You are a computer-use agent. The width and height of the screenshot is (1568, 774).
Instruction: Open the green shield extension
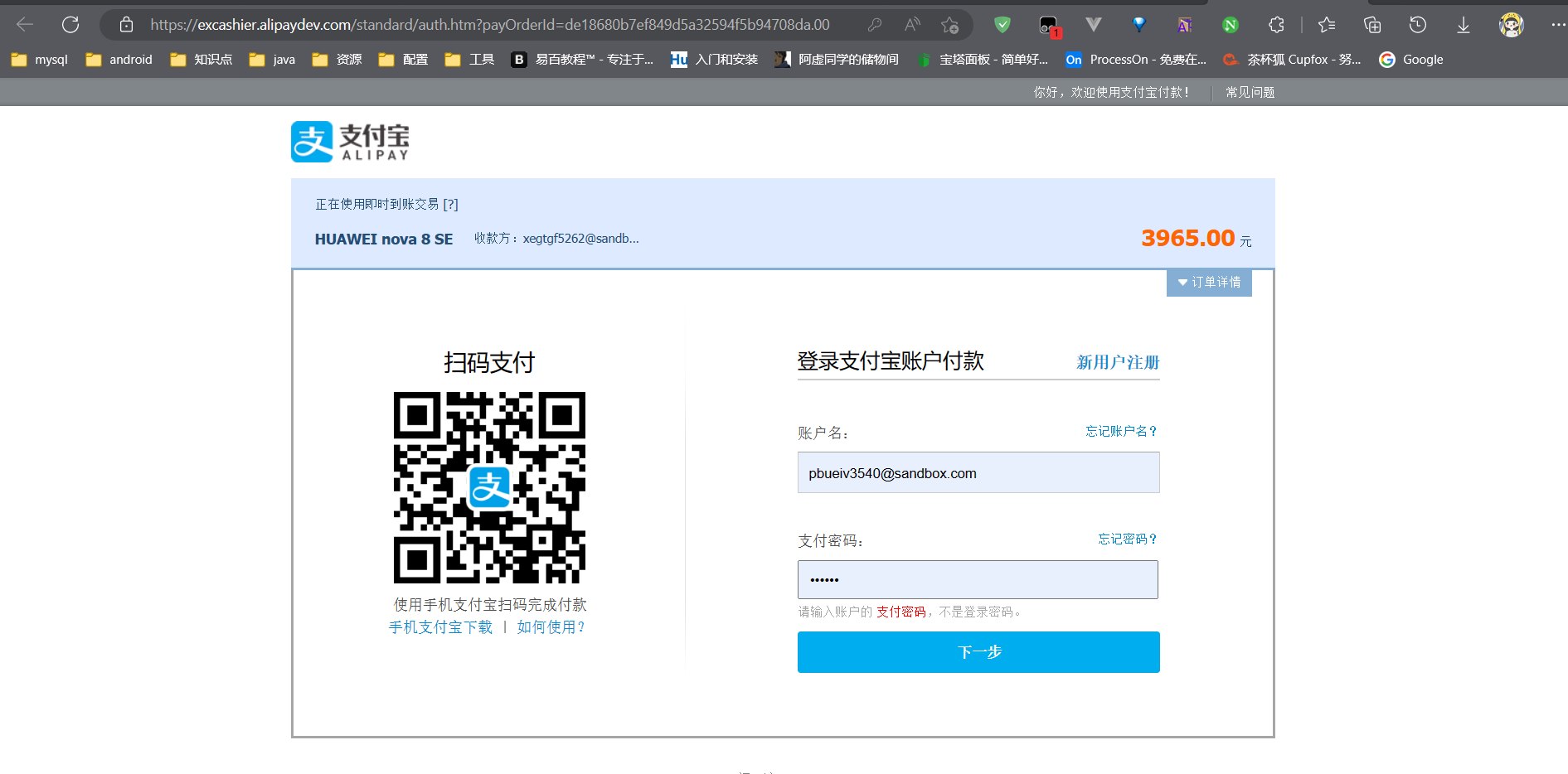point(1002,25)
